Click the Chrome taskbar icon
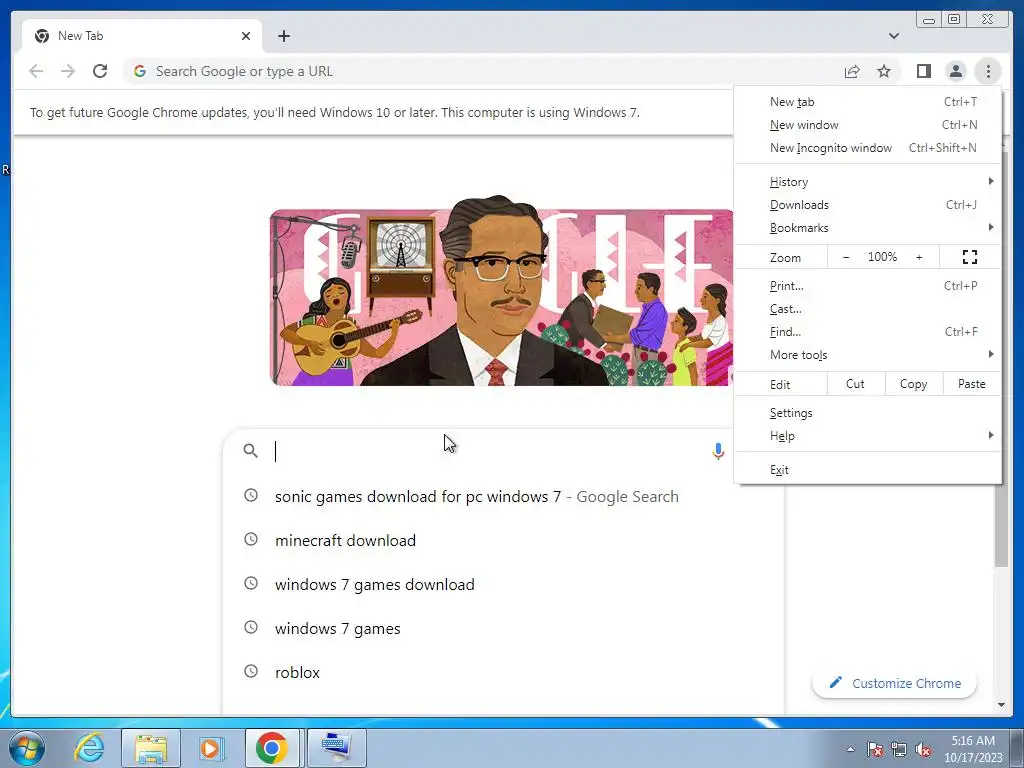Screen dimensions: 1024x768 (x=272, y=748)
